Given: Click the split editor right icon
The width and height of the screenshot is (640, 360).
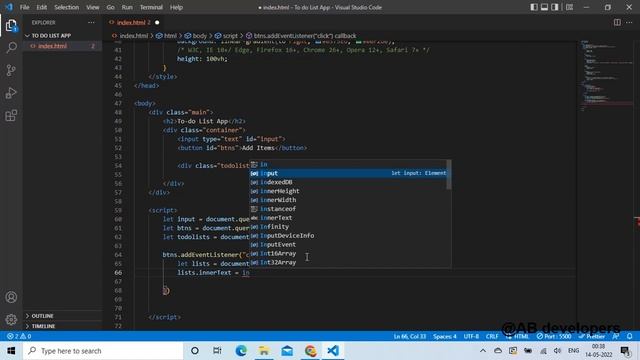Looking at the screenshot, I should (x=617, y=22).
